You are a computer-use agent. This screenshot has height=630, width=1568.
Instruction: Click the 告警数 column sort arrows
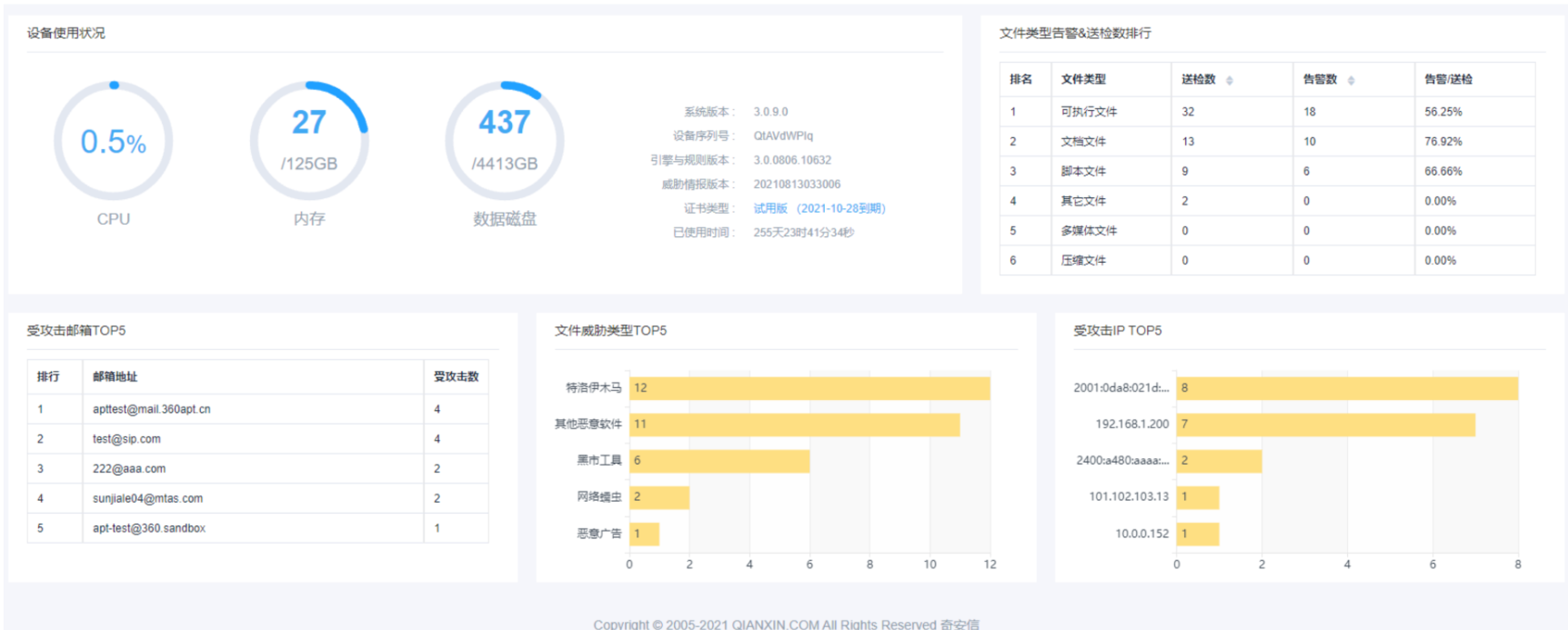click(x=1351, y=80)
